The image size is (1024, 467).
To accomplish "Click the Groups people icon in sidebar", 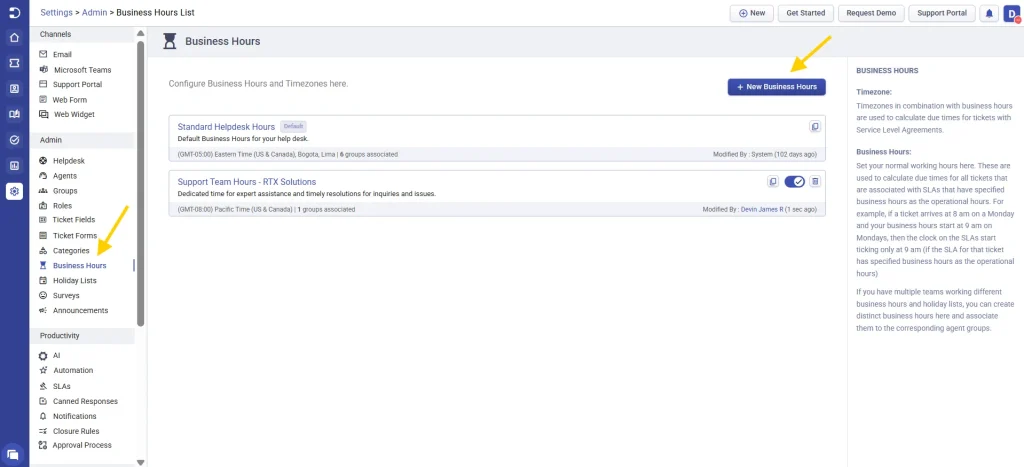I will coord(43,191).
